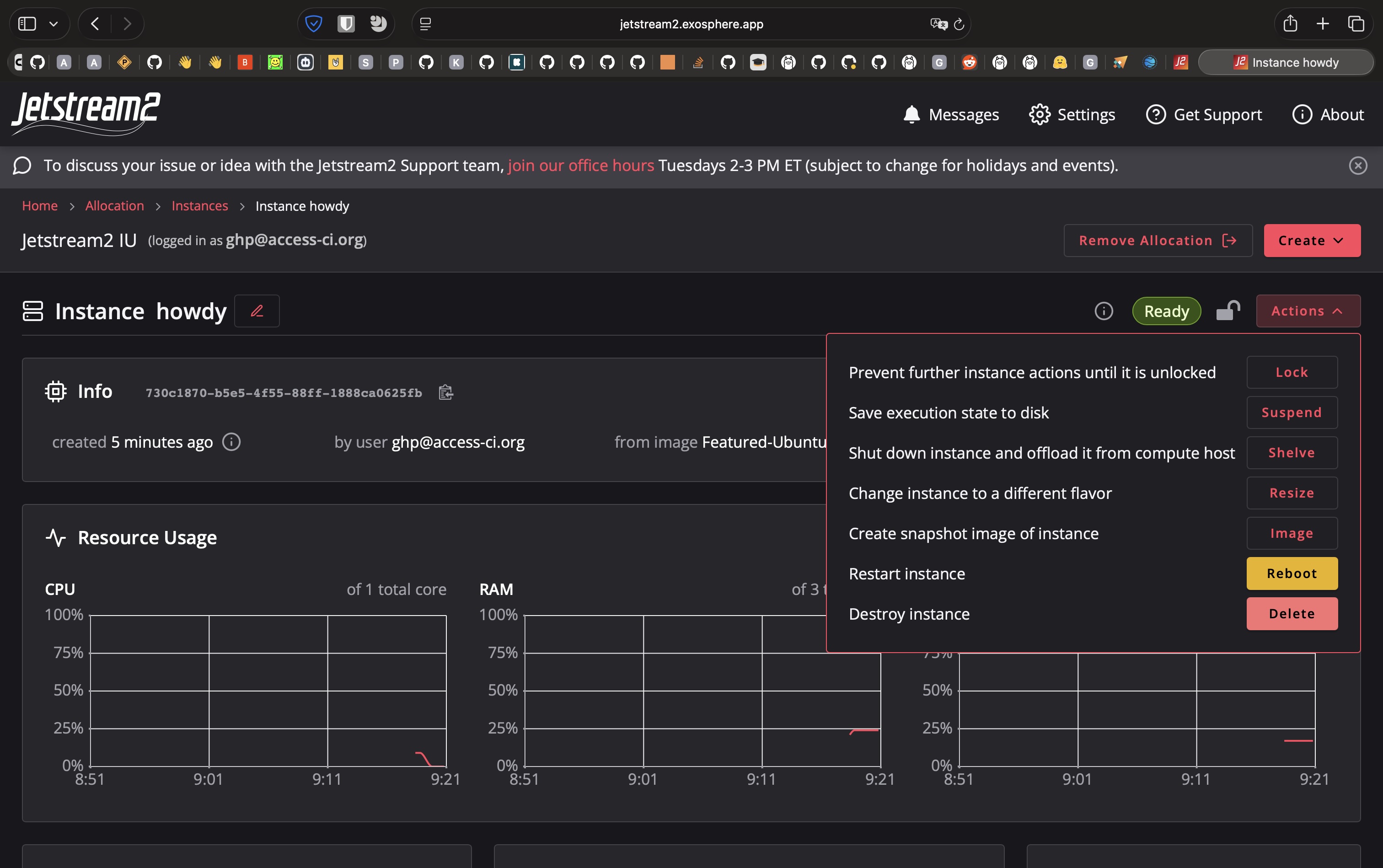The image size is (1383, 868).
Task: Click the Ready status badge
Action: coord(1166,311)
